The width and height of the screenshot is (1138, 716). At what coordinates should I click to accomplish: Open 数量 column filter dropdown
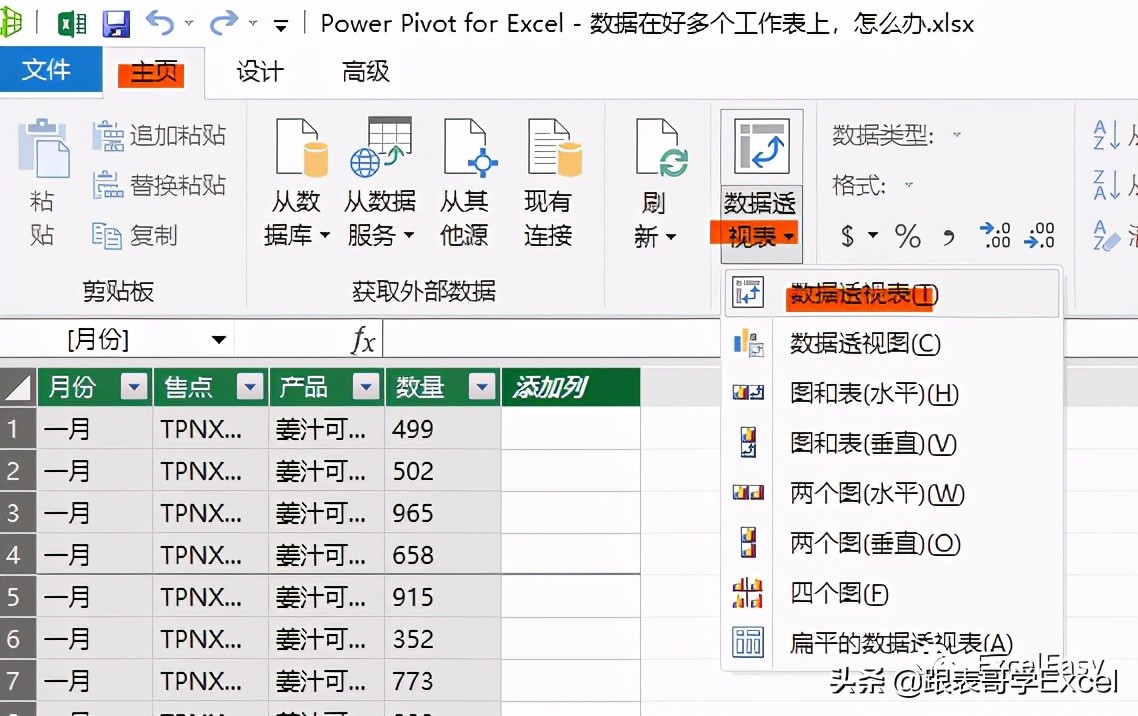coord(482,387)
